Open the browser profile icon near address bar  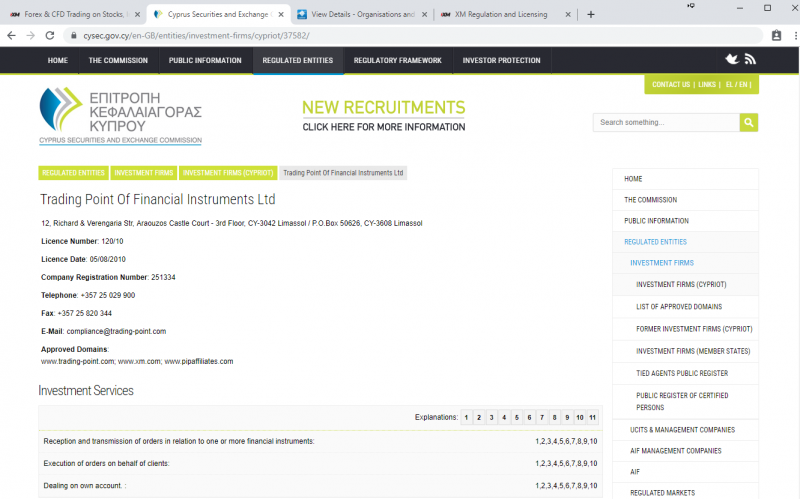[776, 35]
